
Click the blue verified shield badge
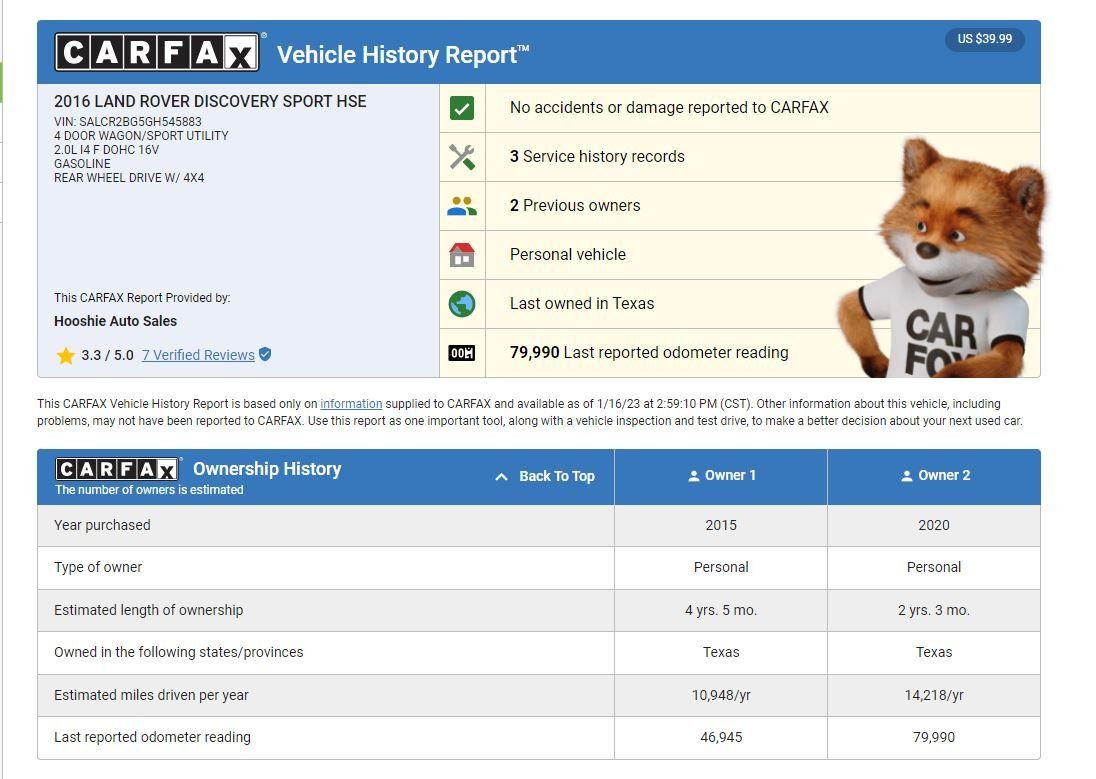[x=265, y=355]
